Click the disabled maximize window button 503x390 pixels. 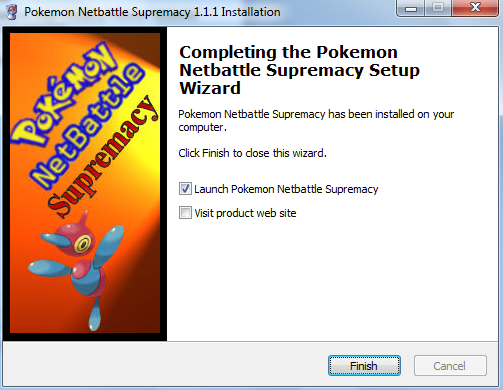438,8
